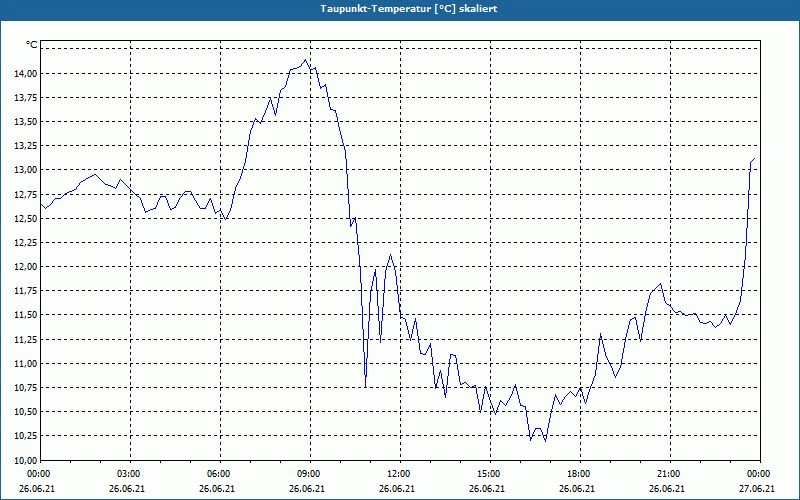
Task: Select the 26.06.21 date under 06:00
Action: tap(217, 489)
